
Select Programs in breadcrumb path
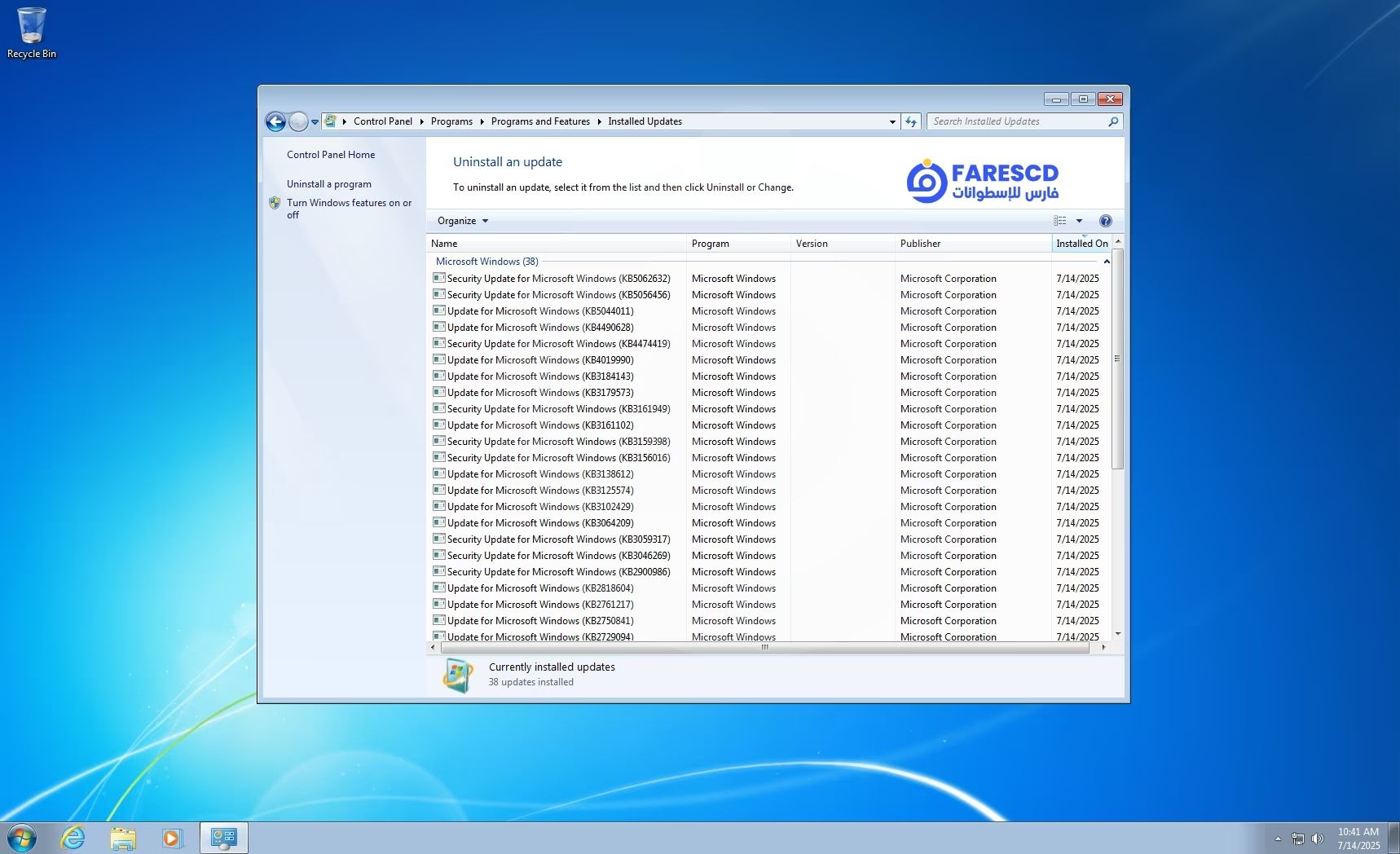point(451,121)
